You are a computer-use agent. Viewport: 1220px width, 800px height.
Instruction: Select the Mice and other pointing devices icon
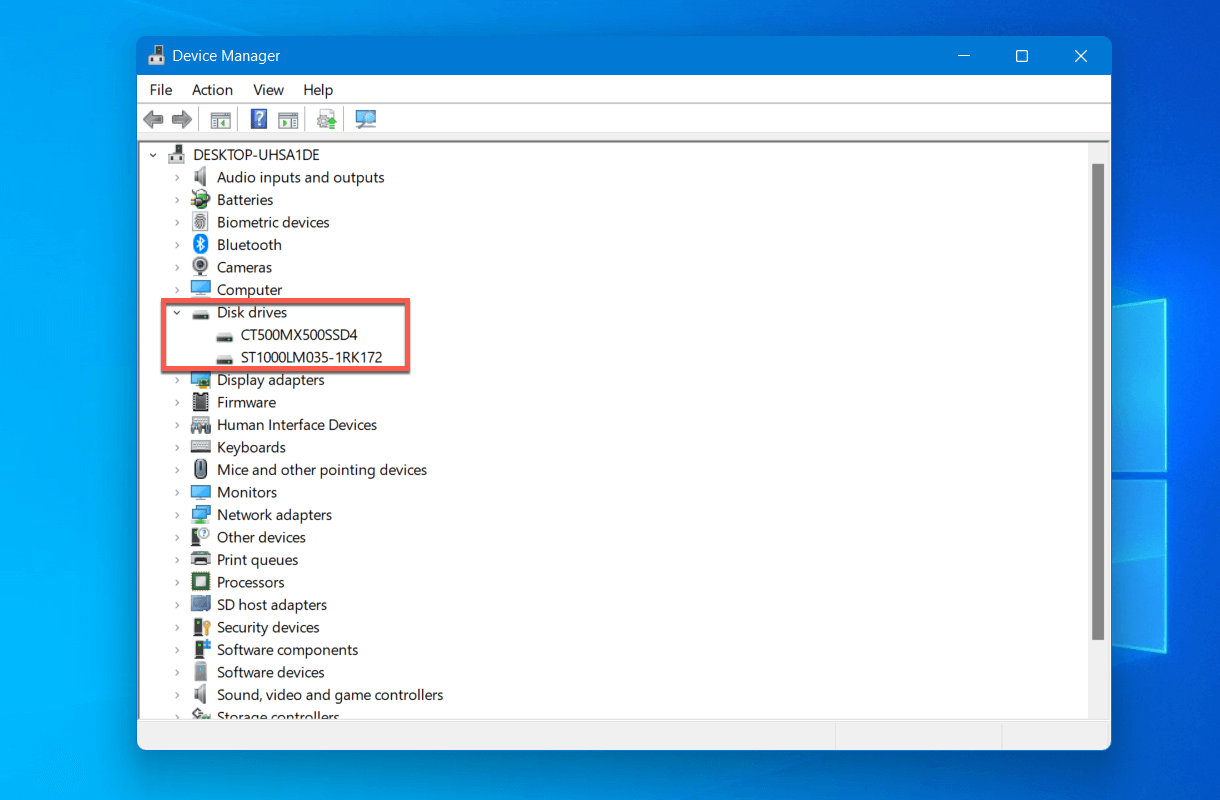click(x=201, y=470)
